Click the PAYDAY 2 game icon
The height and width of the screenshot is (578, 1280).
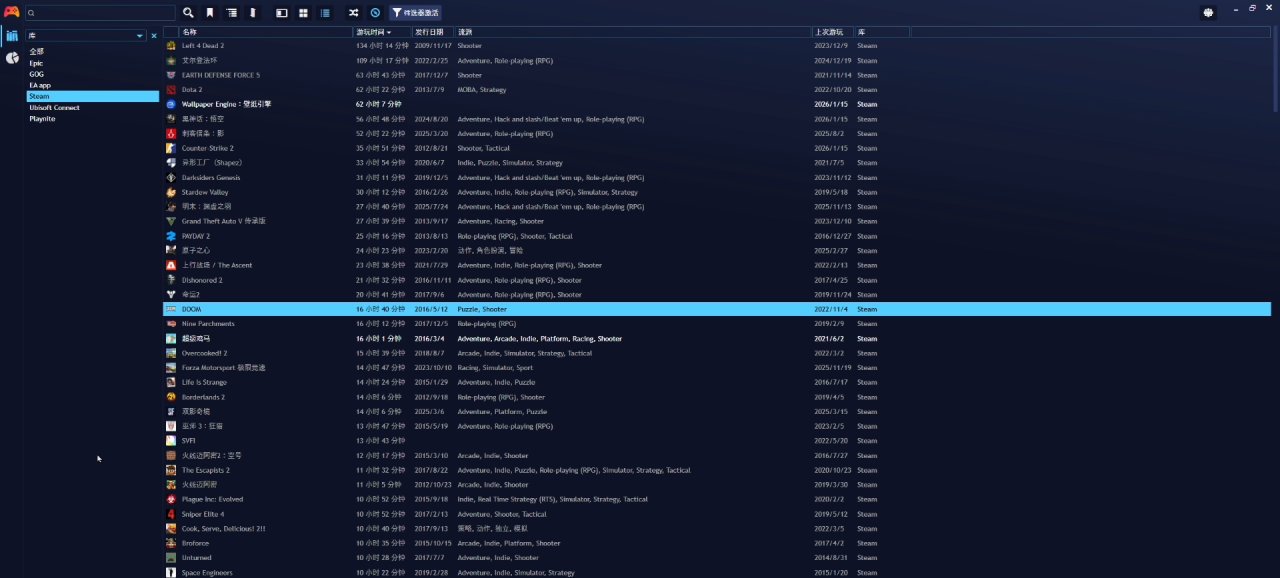[172, 236]
